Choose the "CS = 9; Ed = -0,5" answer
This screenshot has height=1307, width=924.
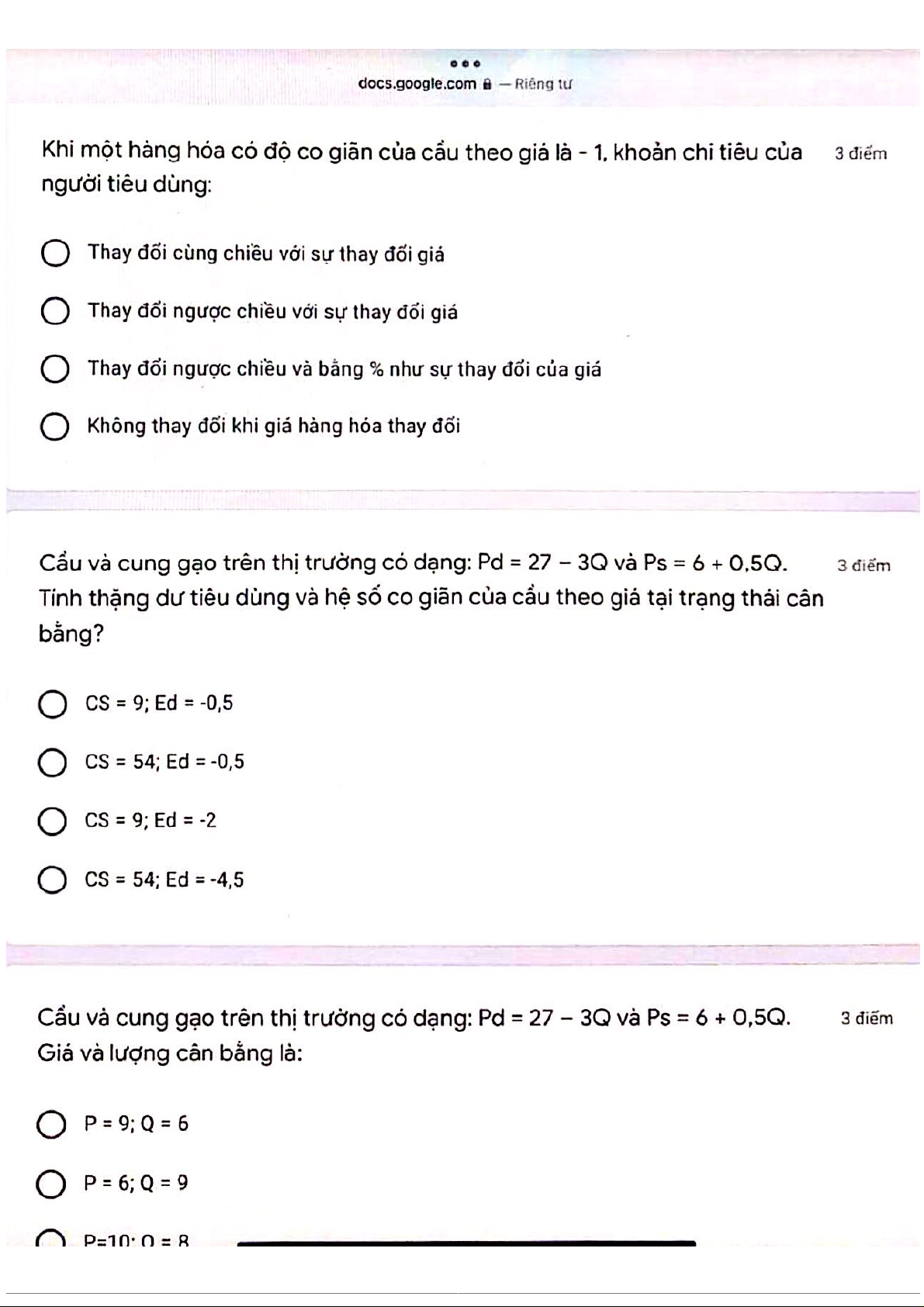point(52,704)
